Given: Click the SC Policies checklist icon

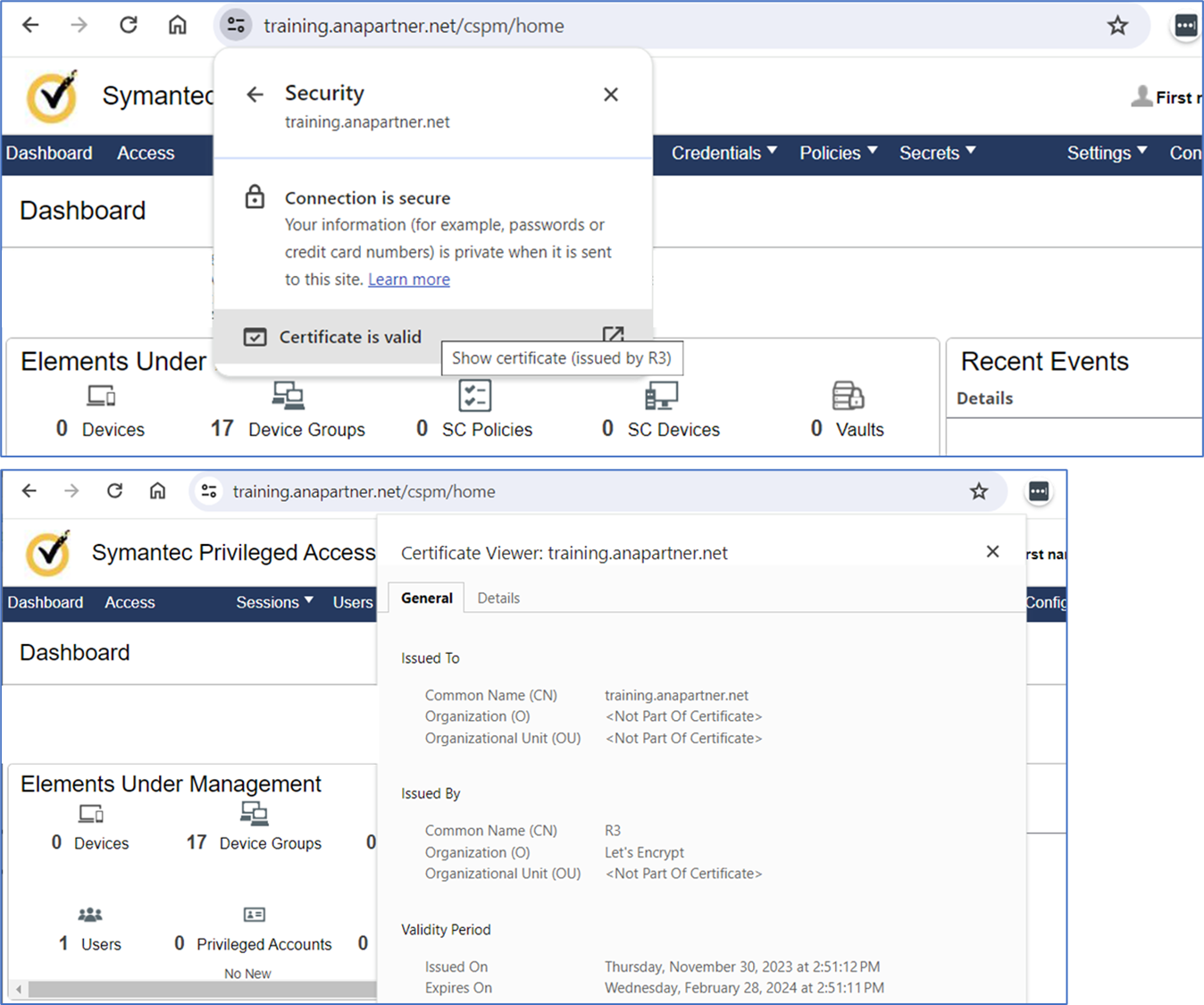Looking at the screenshot, I should [x=474, y=395].
